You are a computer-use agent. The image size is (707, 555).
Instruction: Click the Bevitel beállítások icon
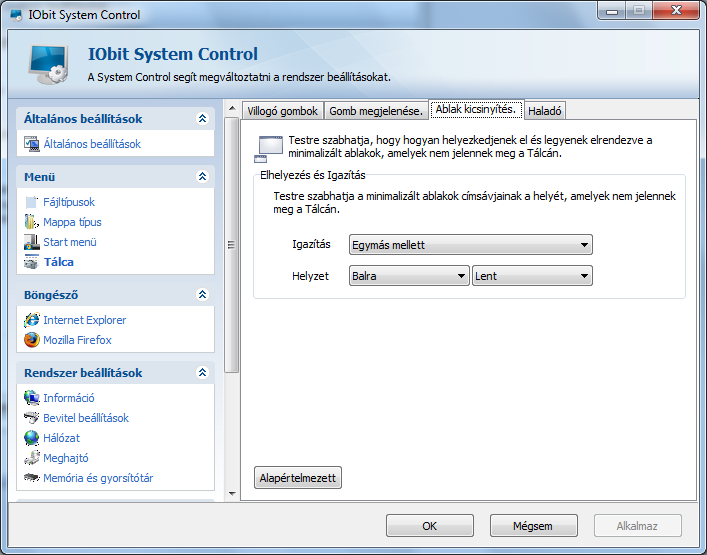click(32, 418)
